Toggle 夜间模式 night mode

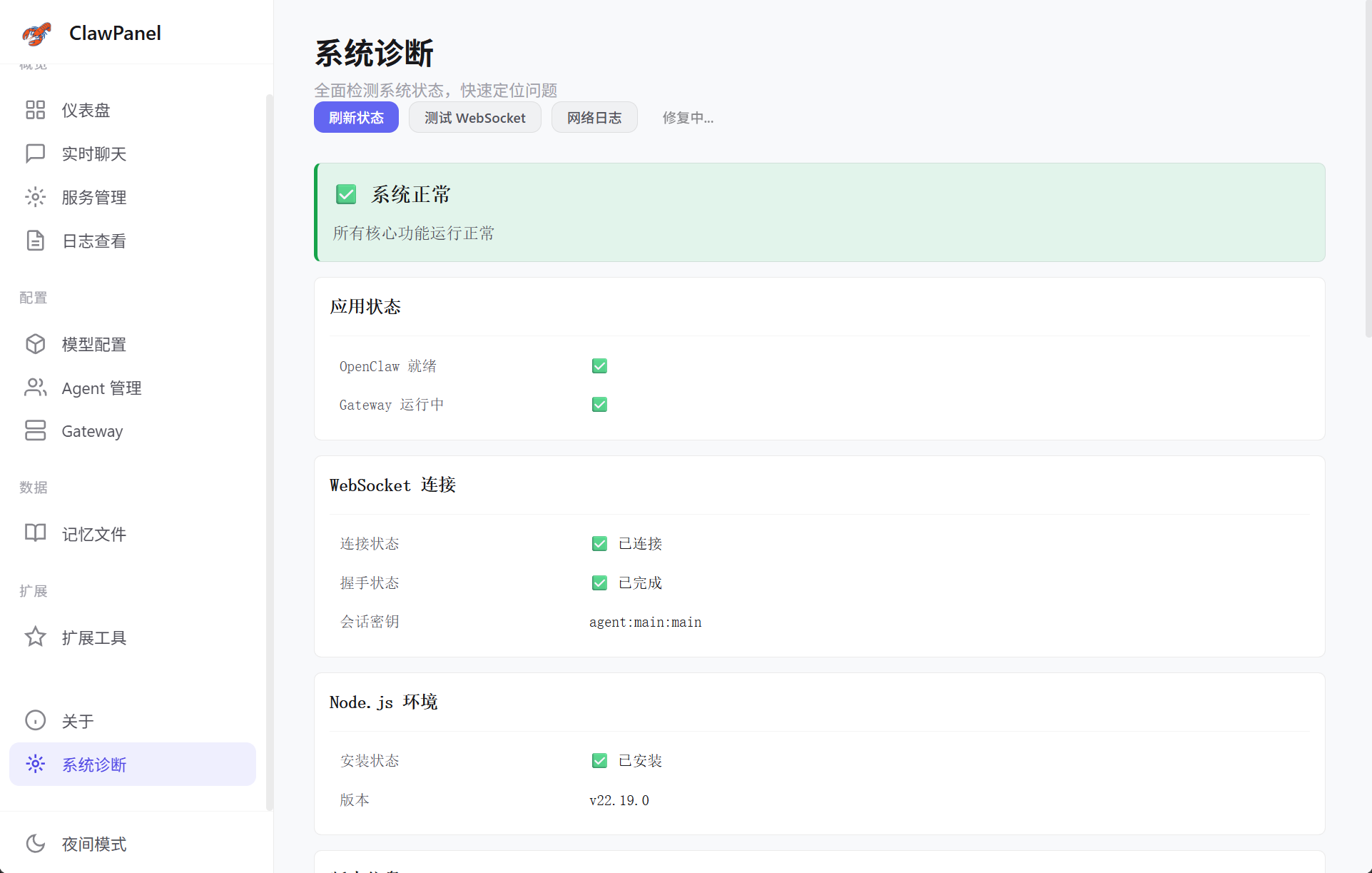36,844
